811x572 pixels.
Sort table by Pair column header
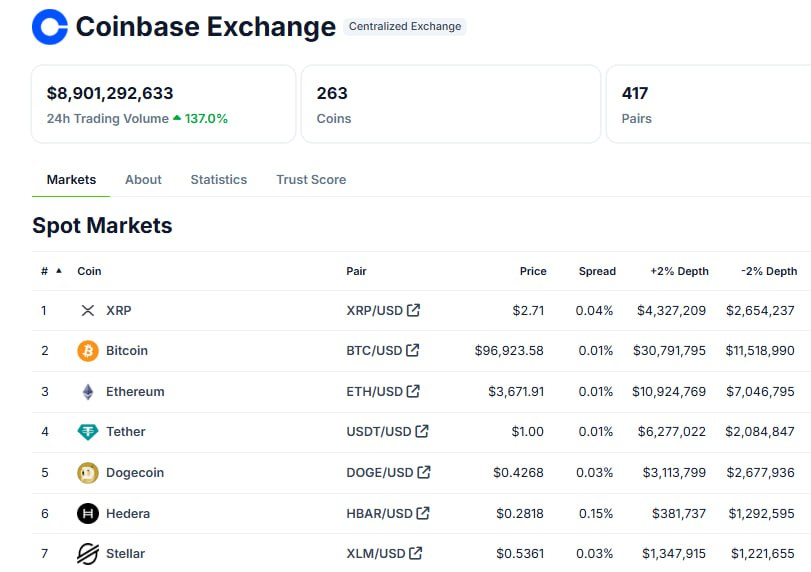(356, 271)
